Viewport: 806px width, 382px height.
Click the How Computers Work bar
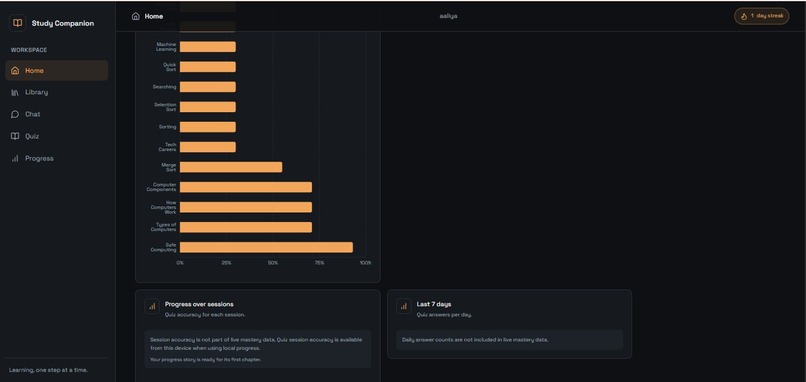coord(246,207)
